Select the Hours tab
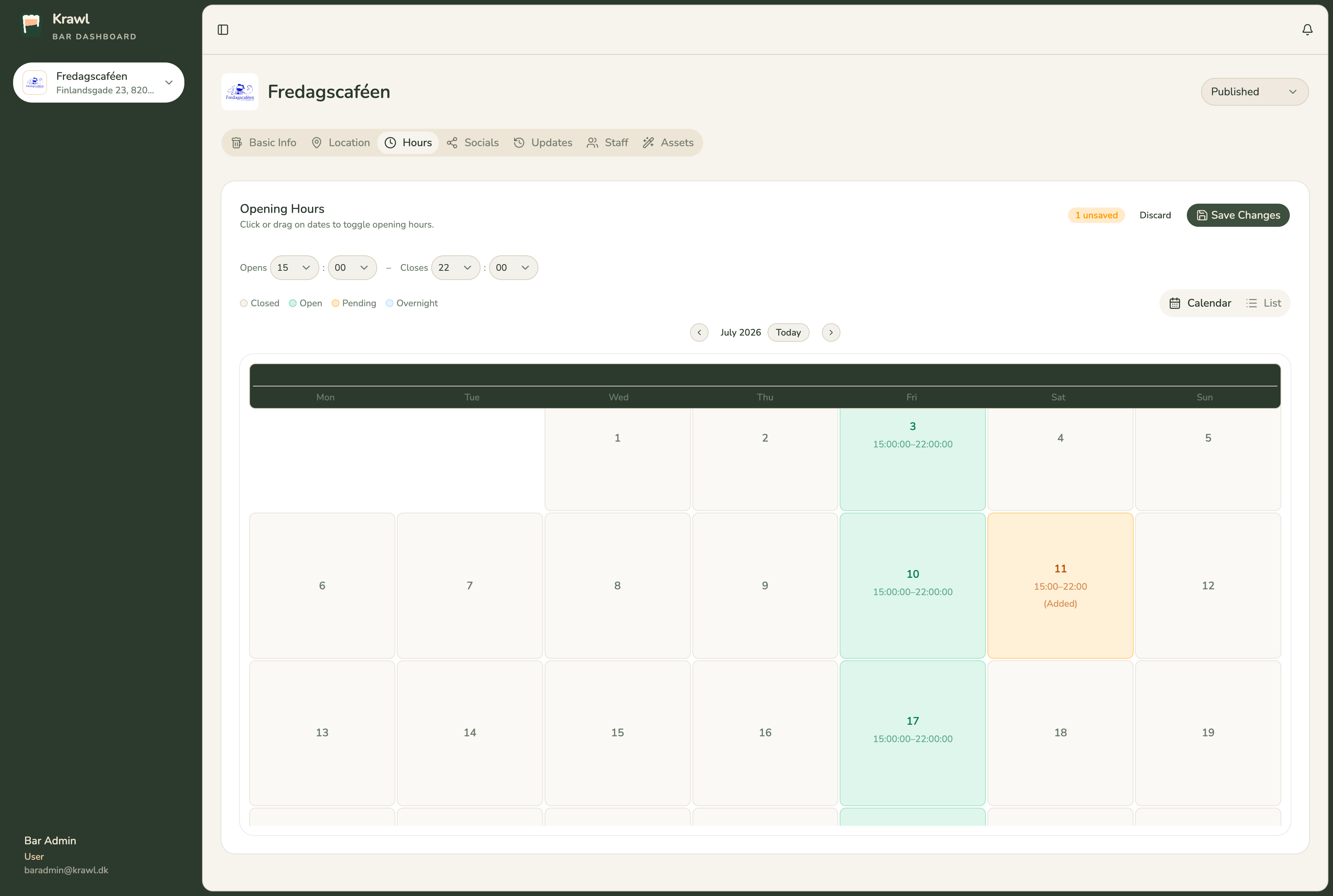 [408, 143]
